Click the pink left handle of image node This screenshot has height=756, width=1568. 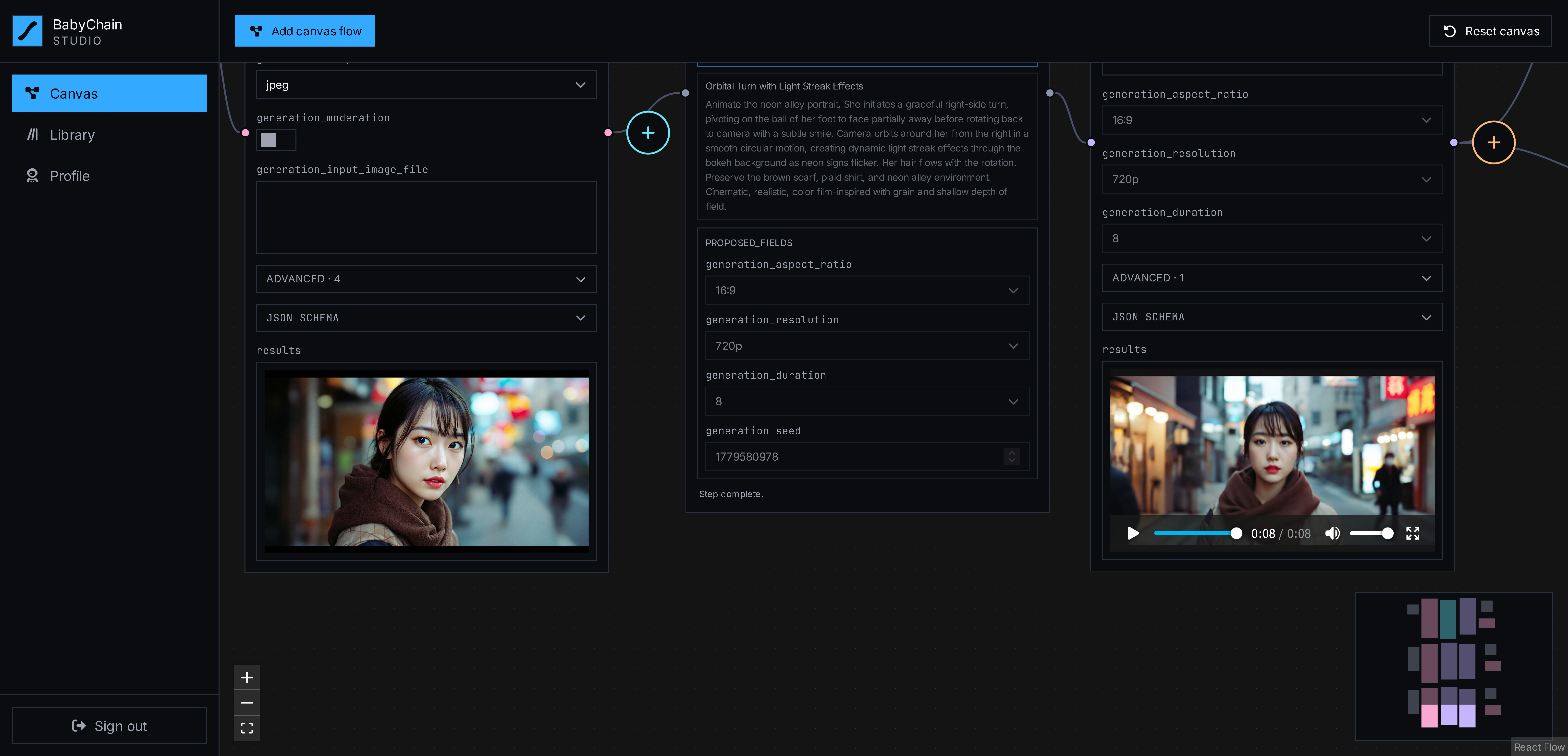coord(245,133)
